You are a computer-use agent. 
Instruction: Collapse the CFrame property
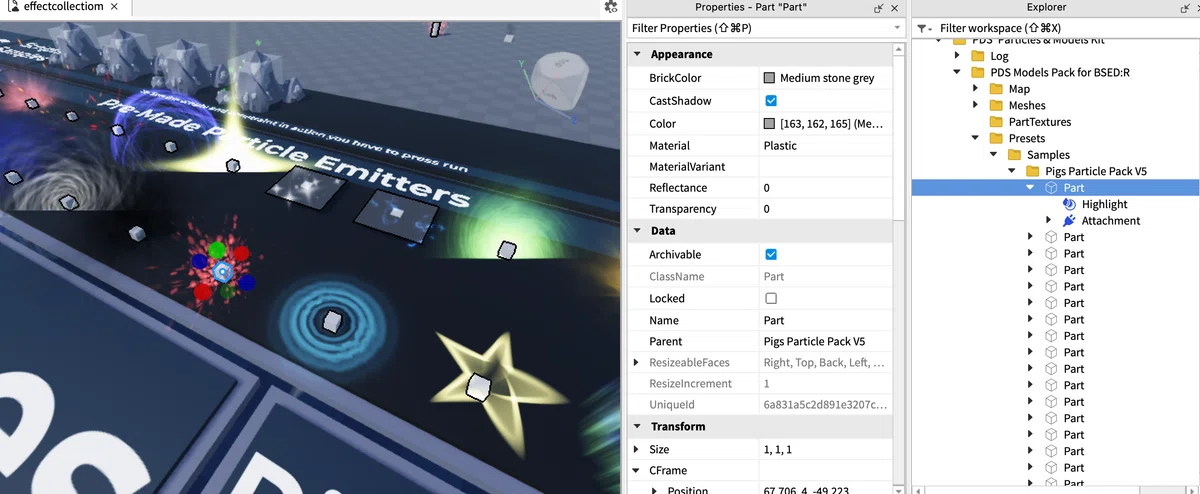click(637, 470)
